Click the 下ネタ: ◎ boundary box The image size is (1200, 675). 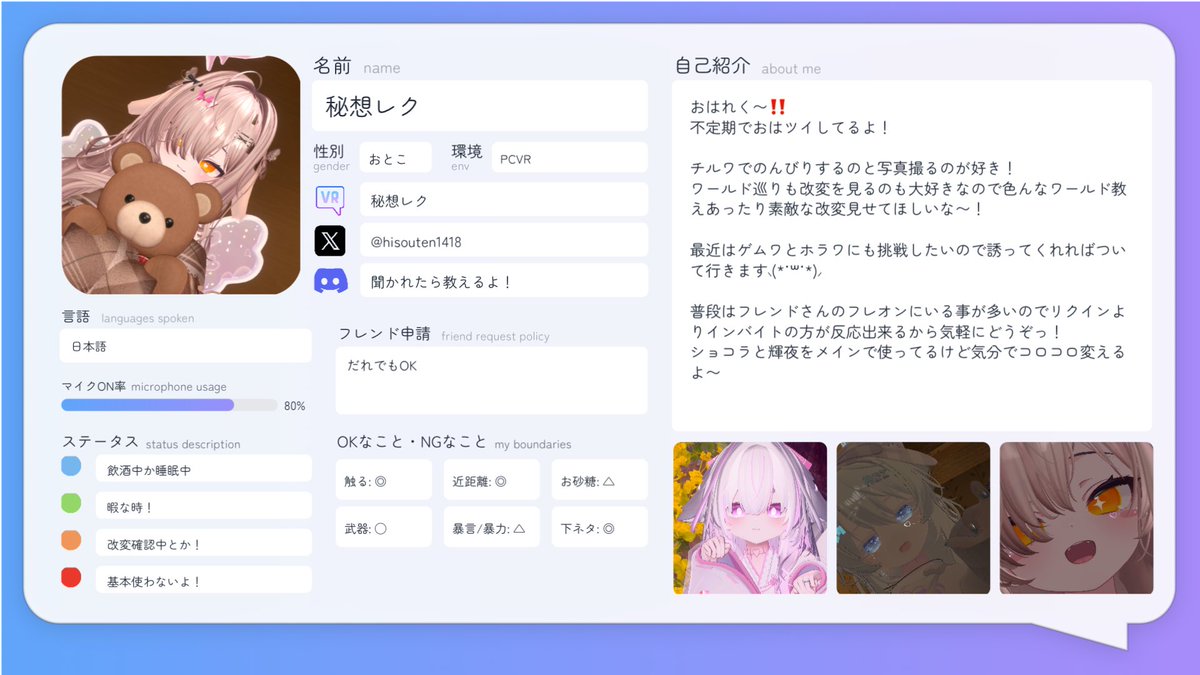click(599, 527)
